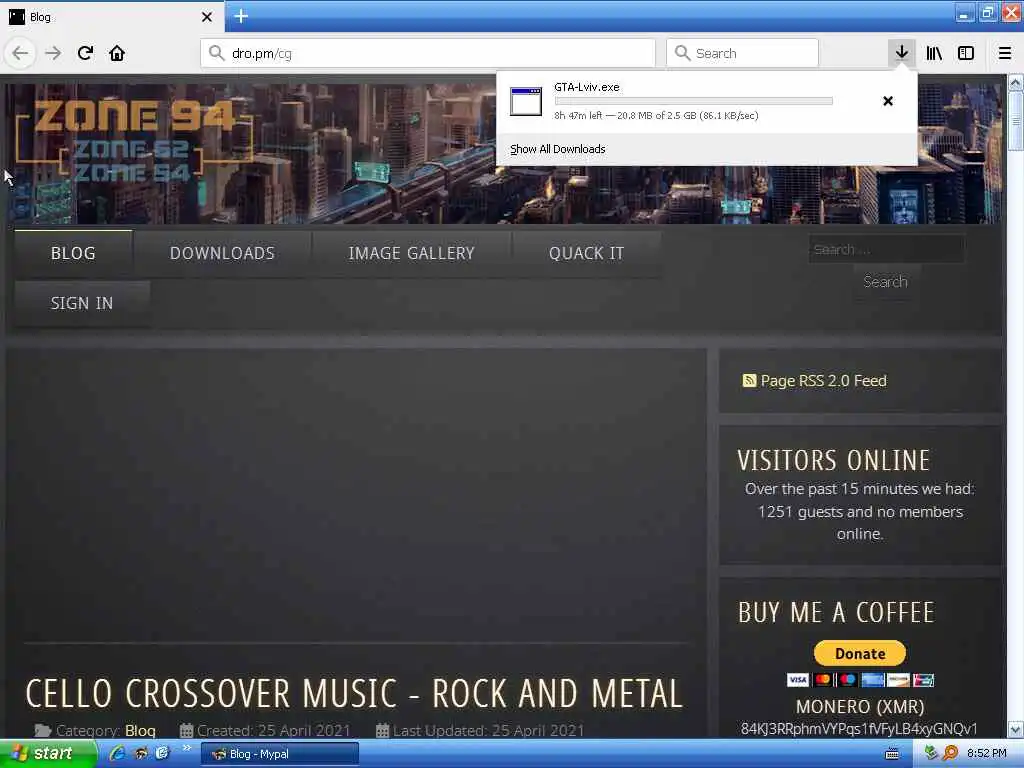Click the network tray icon
Image resolution: width=1024 pixels, height=768 pixels.
[x=931, y=753]
